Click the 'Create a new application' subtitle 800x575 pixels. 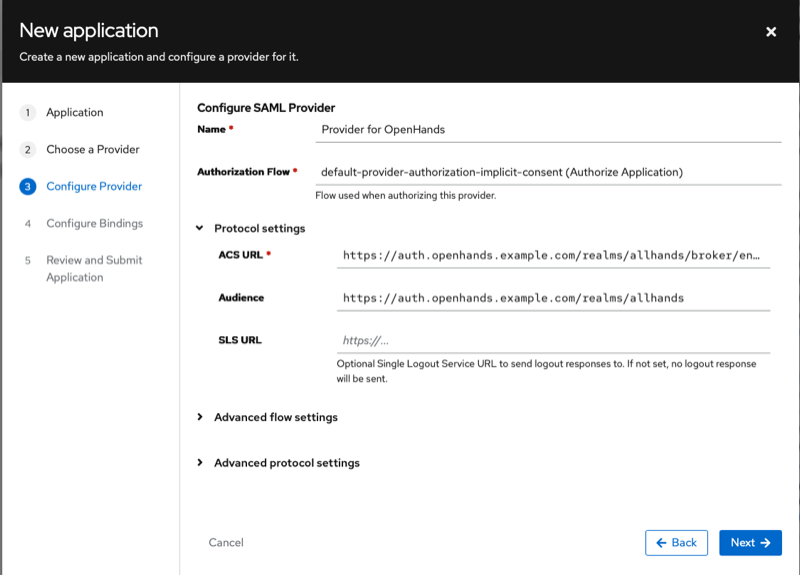point(159,57)
